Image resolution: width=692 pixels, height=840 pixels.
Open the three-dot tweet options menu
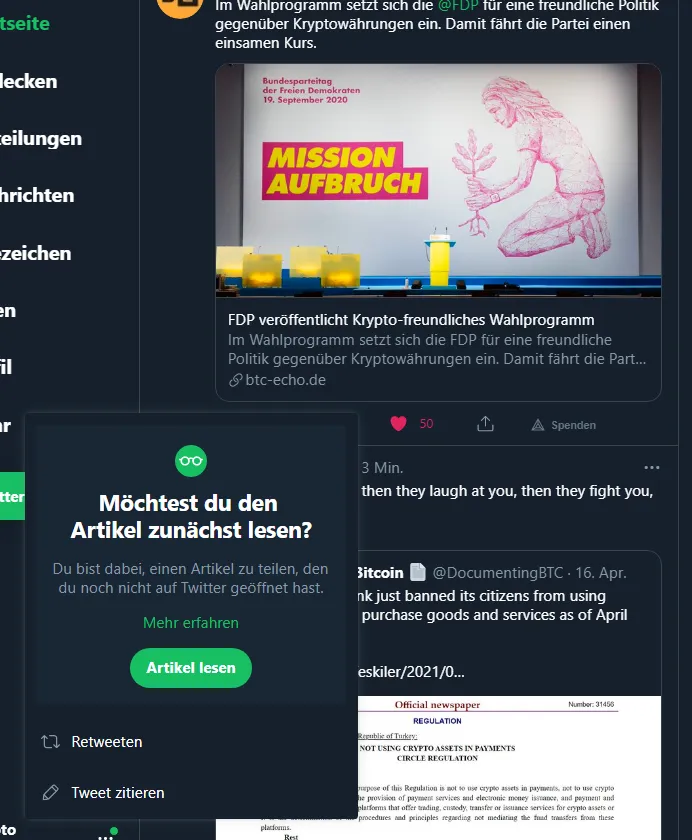tap(651, 468)
